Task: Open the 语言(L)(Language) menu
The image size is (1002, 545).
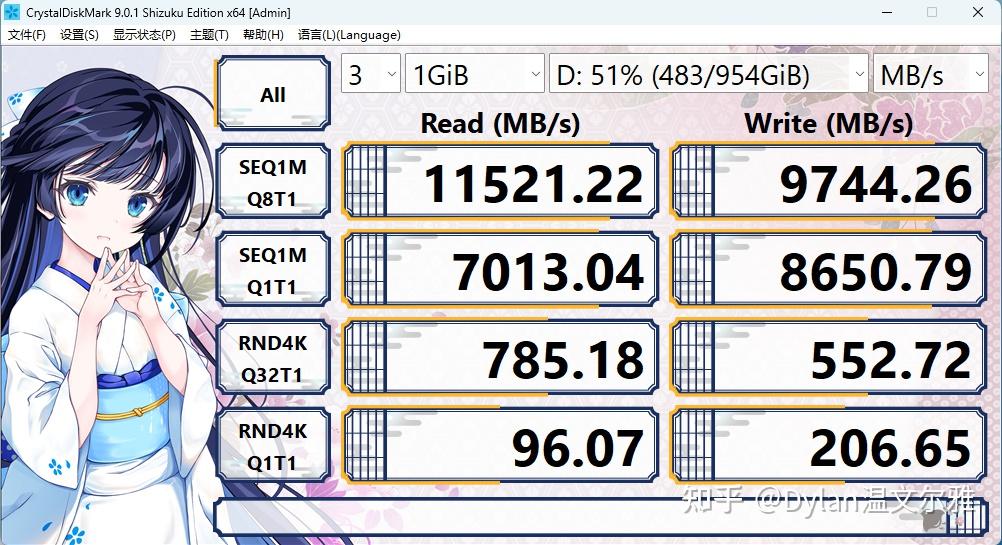Action: (x=350, y=35)
